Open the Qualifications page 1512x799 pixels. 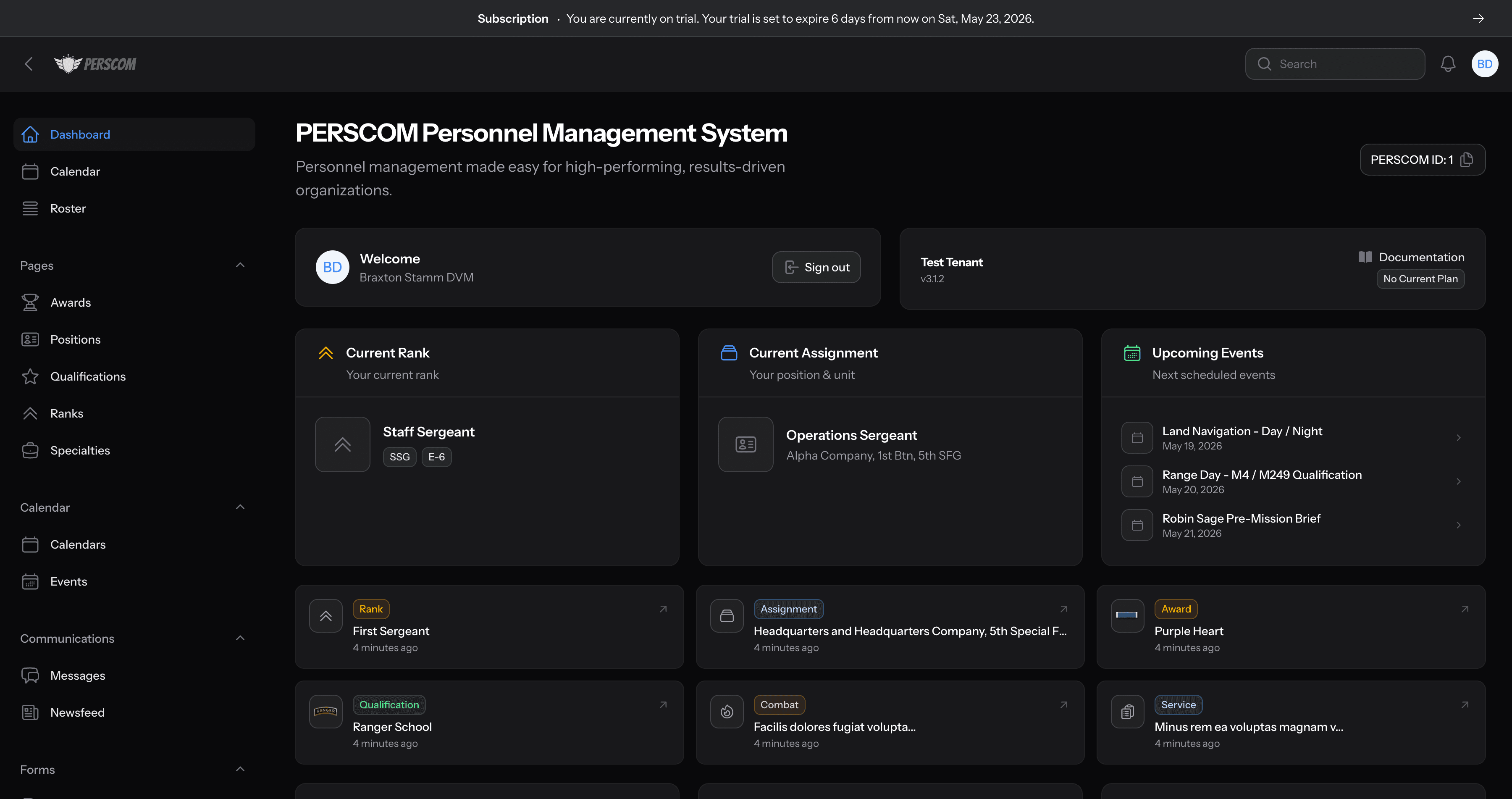click(134, 376)
